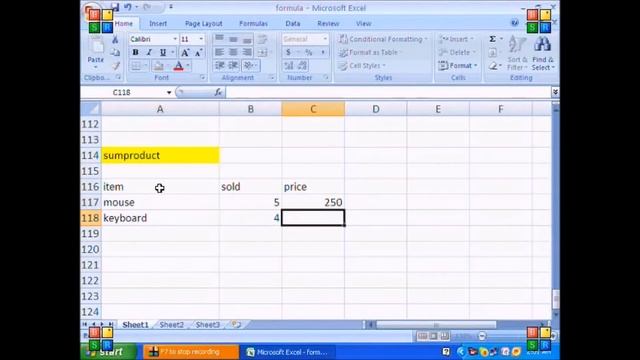Screen dimensions: 640x360
Task: Open the Excel Help question icon
Action: [x=515, y=23]
